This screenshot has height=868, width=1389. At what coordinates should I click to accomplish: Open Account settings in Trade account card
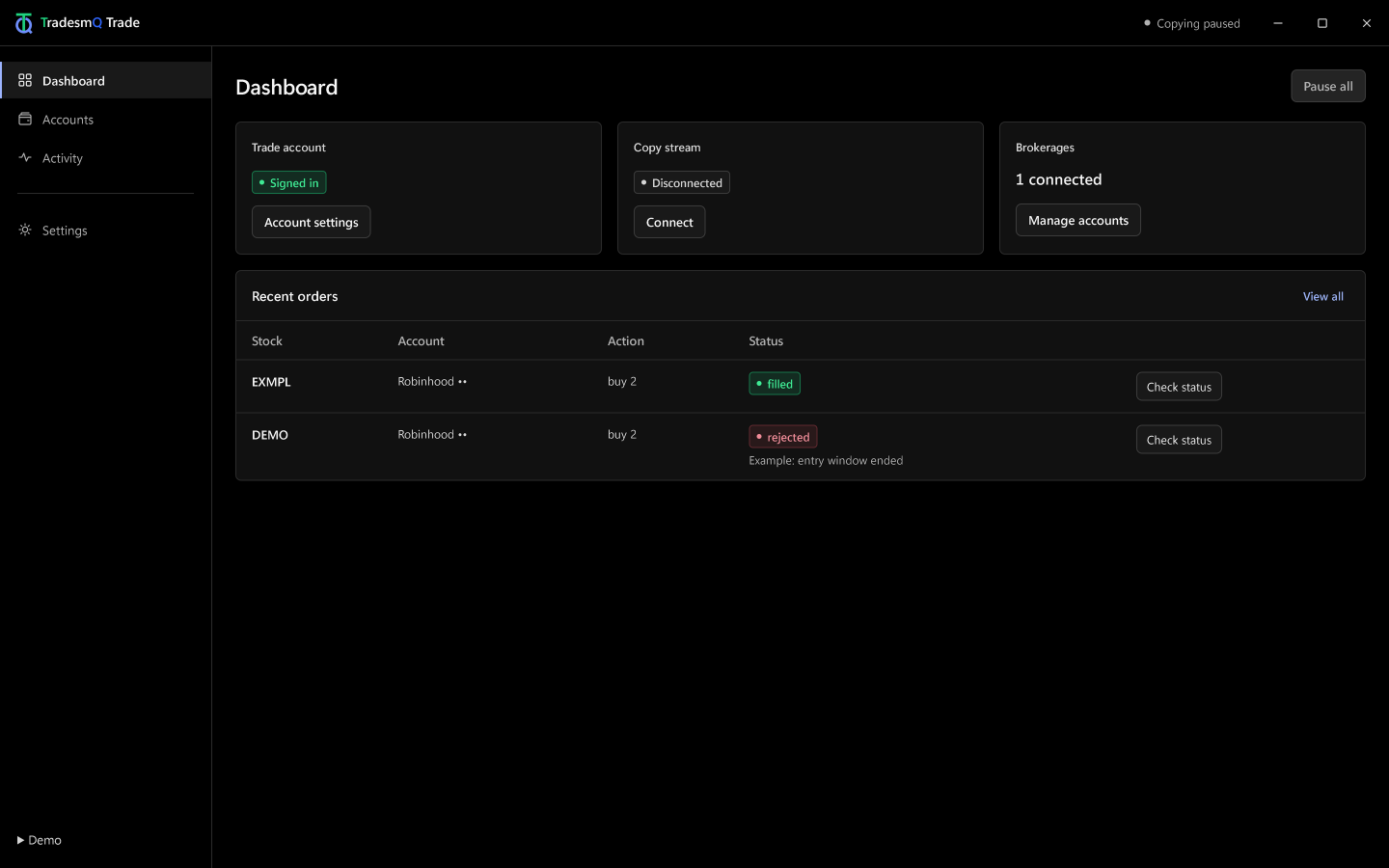(311, 222)
